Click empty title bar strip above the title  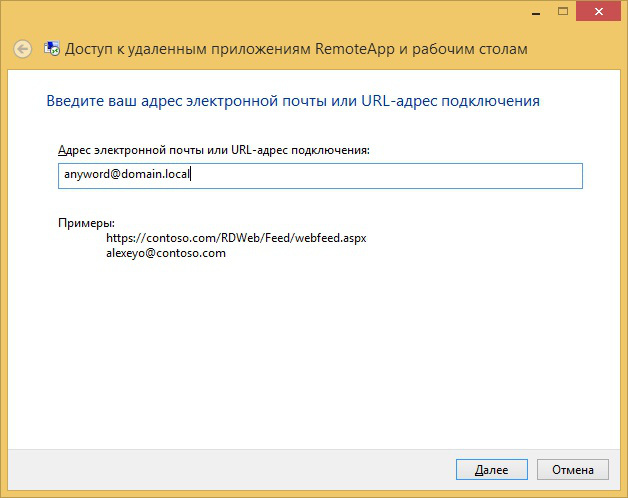(250, 12)
